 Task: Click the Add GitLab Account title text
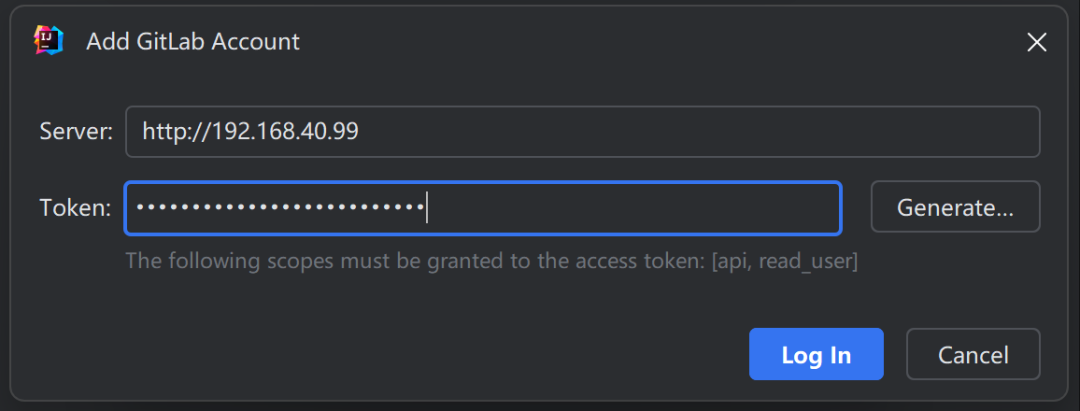pos(193,42)
